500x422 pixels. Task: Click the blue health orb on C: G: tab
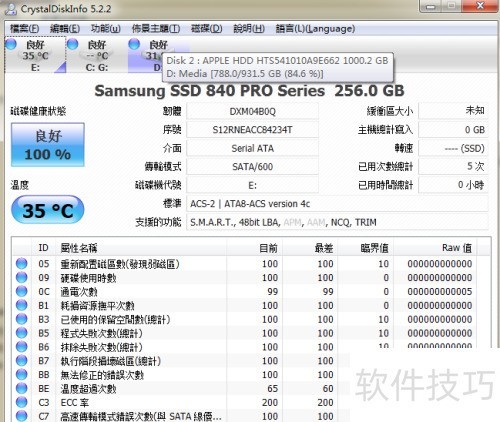pyautogui.click(x=72, y=44)
